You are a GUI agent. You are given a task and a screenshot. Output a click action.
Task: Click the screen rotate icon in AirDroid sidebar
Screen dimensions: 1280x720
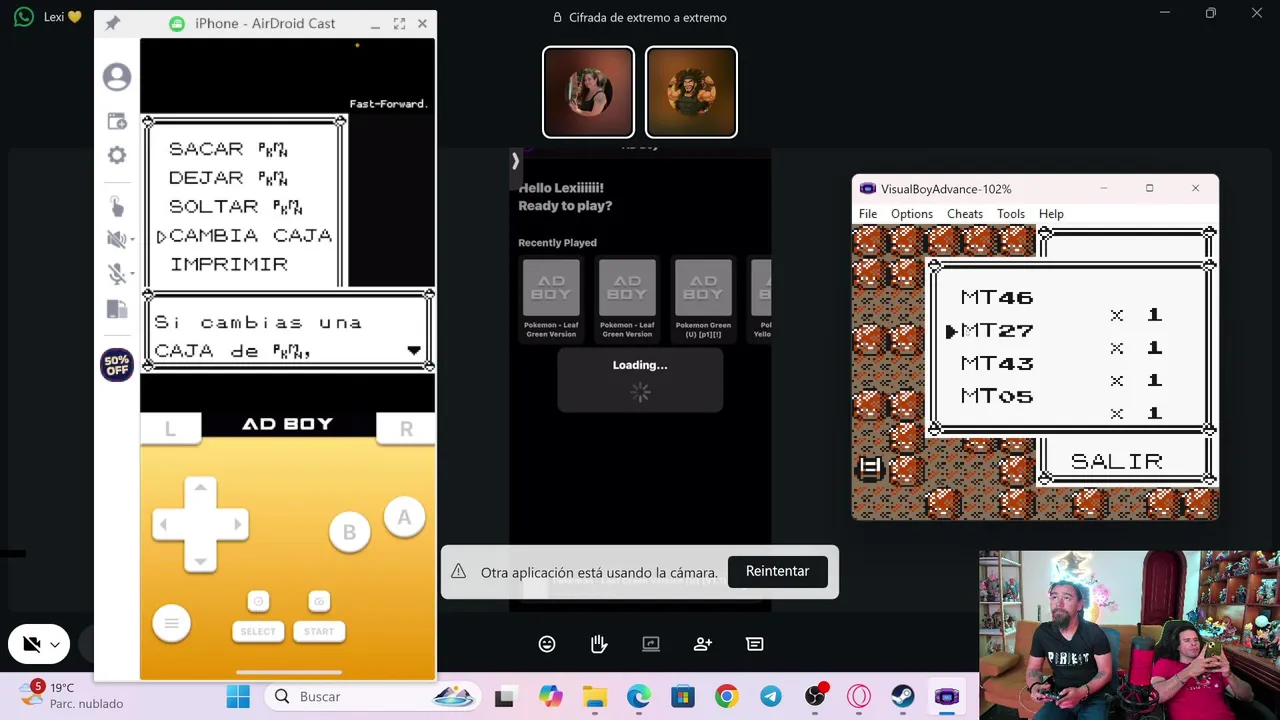click(117, 310)
